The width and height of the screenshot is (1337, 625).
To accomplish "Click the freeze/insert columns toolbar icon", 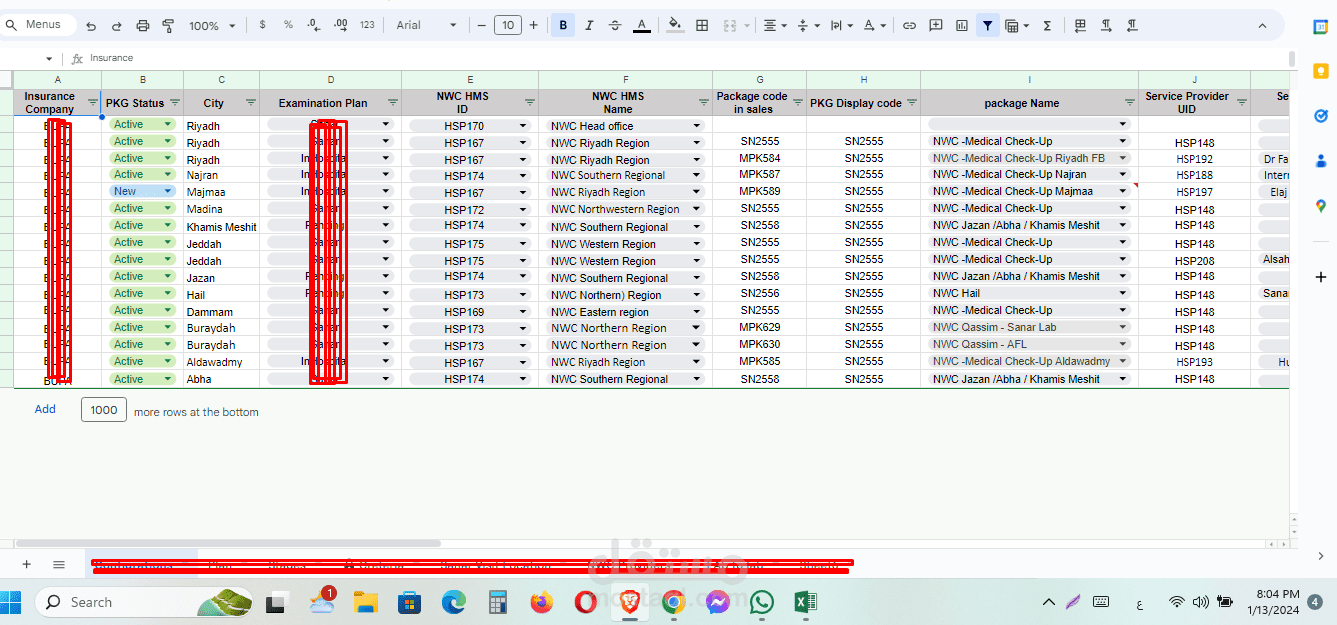I will tap(1081, 25).
